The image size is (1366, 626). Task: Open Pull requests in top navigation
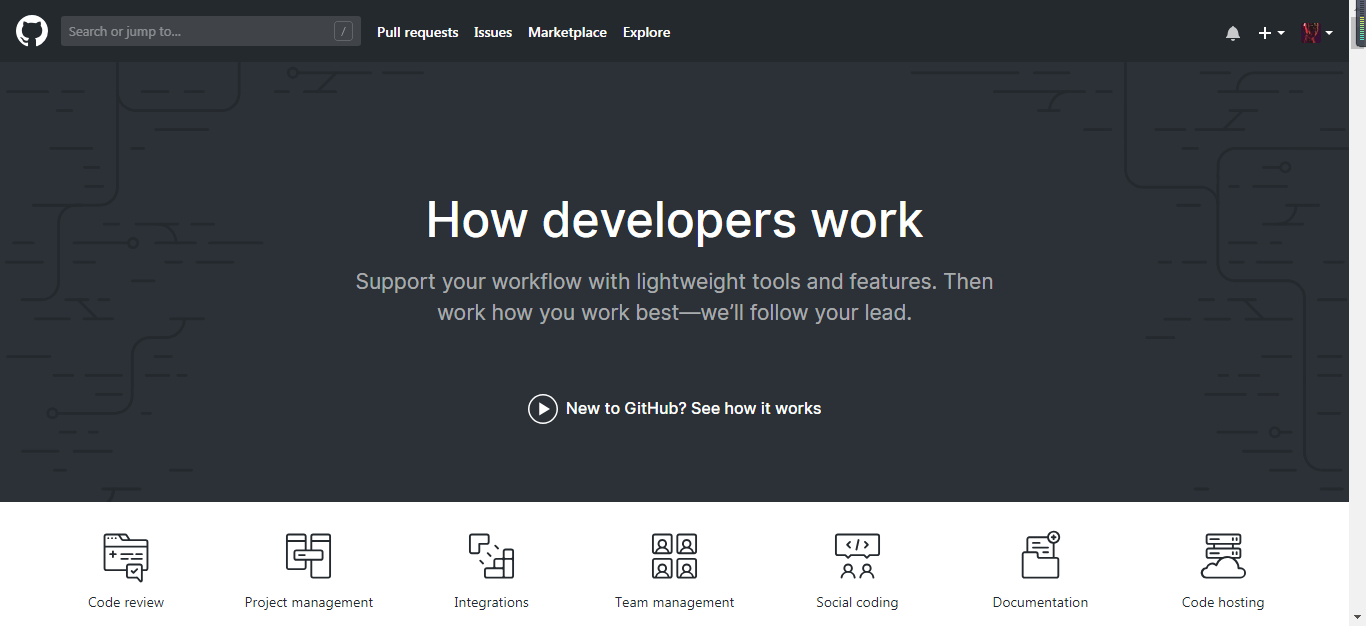pos(417,32)
